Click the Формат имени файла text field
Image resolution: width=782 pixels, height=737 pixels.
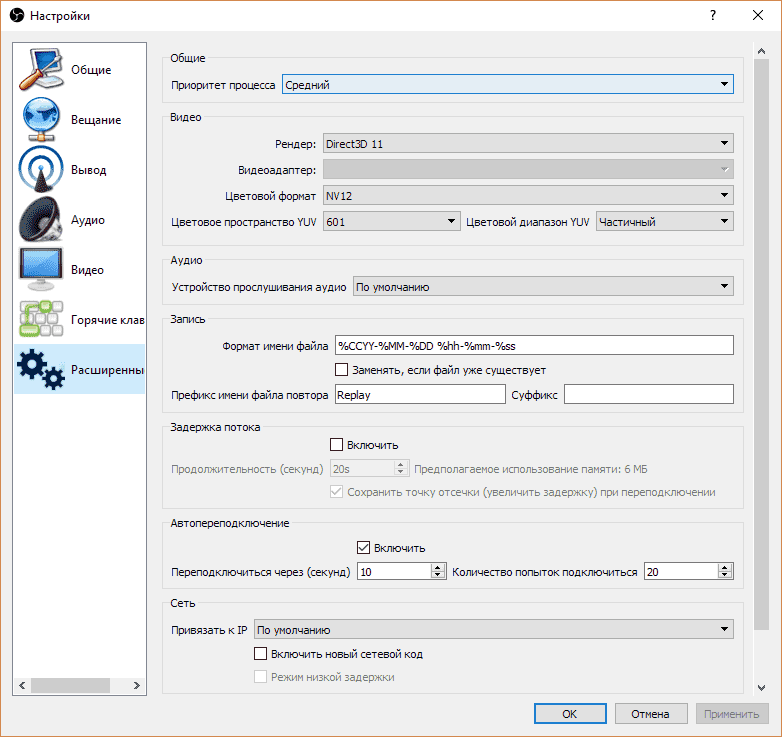pos(534,346)
